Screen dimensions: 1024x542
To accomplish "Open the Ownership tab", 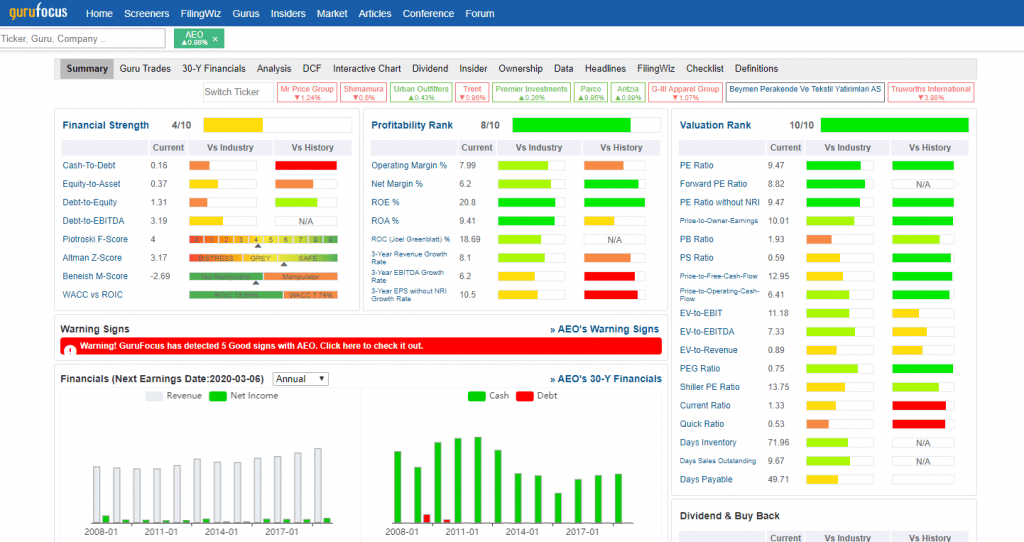I will [520, 69].
